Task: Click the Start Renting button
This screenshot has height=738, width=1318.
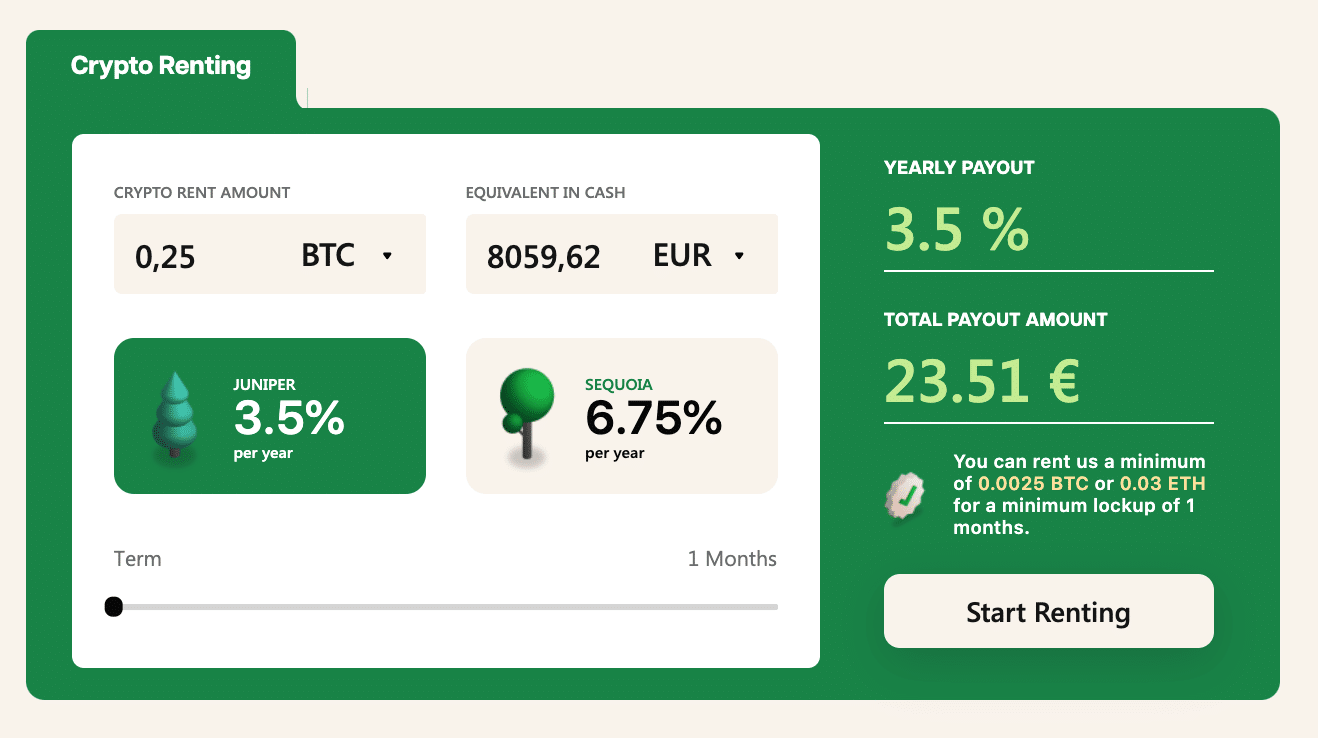Action: tap(1047, 611)
